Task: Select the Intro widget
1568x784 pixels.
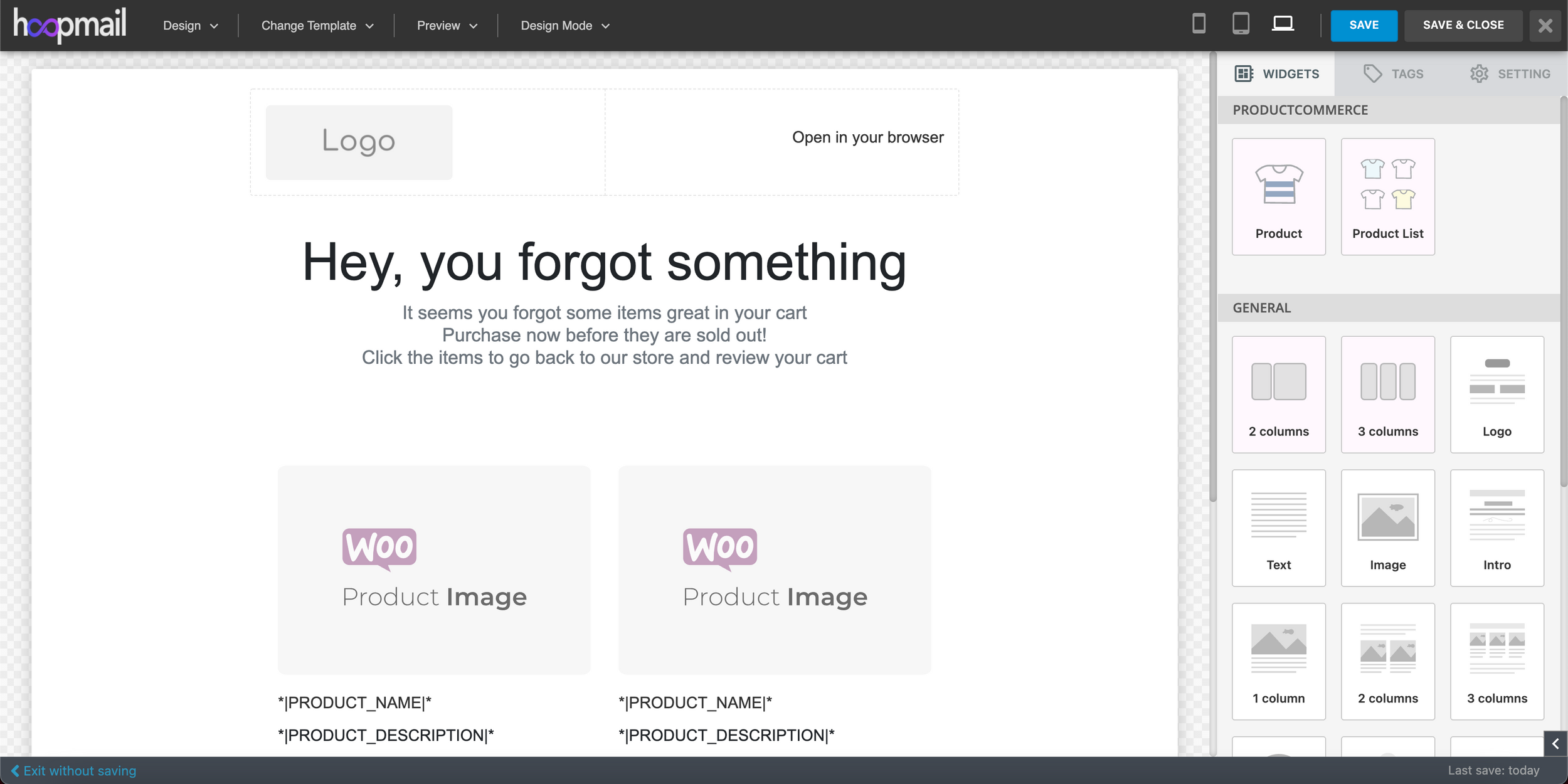Action: [1496, 527]
